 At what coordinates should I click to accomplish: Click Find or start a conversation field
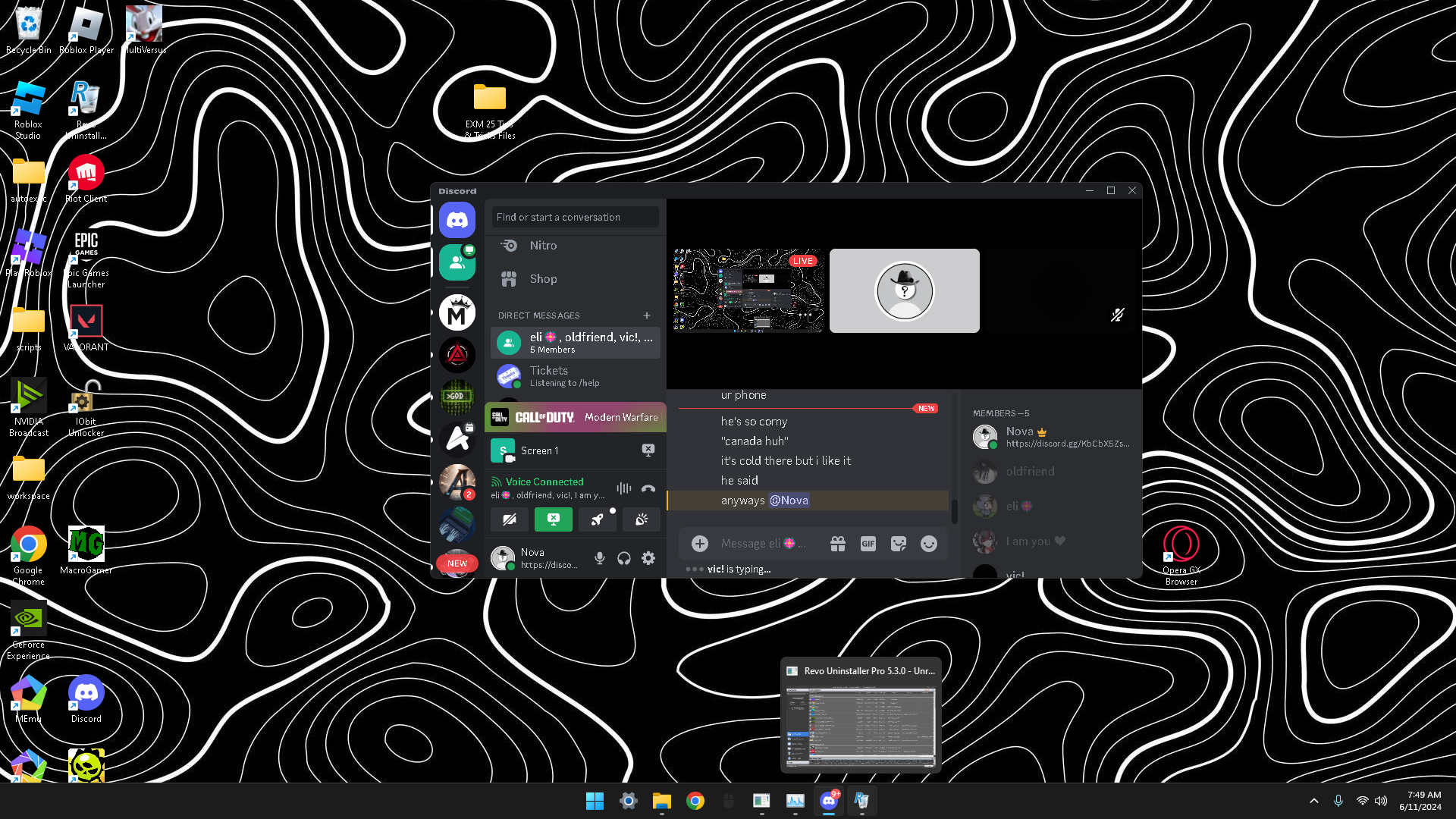click(575, 218)
